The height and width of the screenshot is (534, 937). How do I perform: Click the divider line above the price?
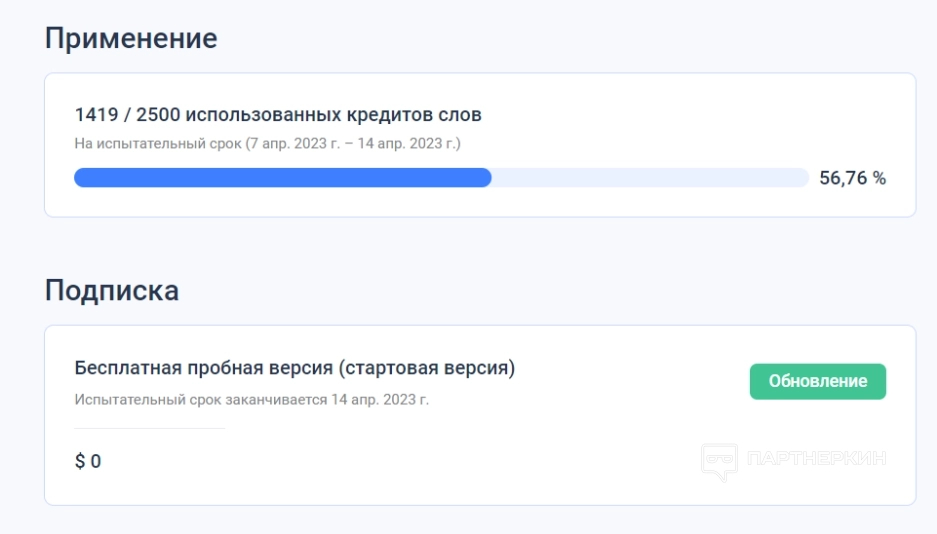coord(150,428)
